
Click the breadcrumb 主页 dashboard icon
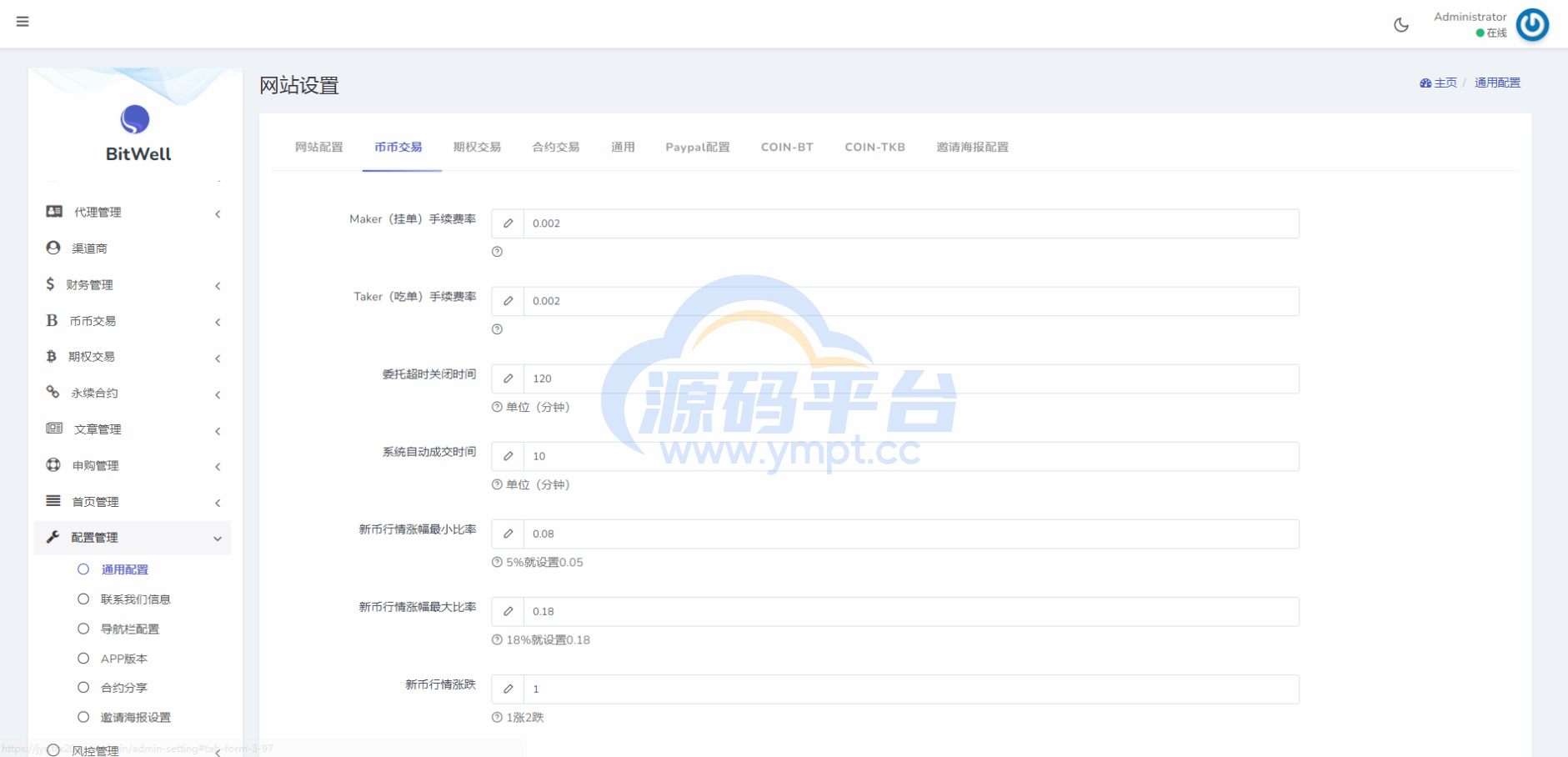1425,83
